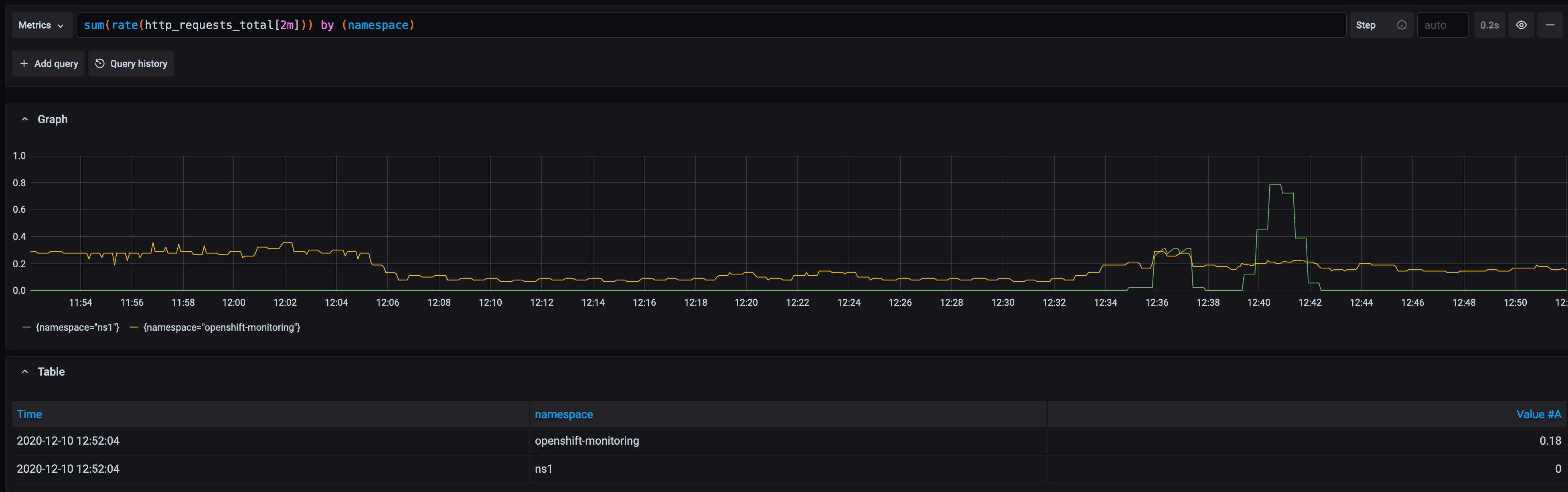Sort table by Time column header
Viewport: 1568px width, 492px height.
point(29,414)
